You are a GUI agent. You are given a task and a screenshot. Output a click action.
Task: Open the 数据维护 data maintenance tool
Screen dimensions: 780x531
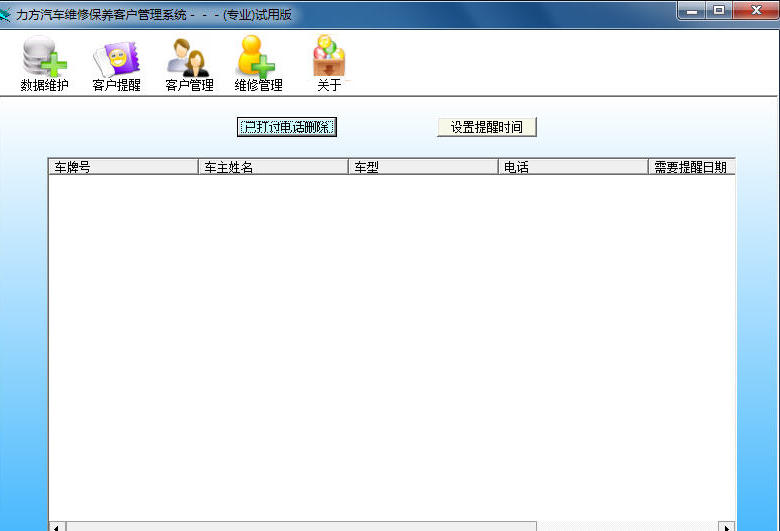tap(44, 64)
